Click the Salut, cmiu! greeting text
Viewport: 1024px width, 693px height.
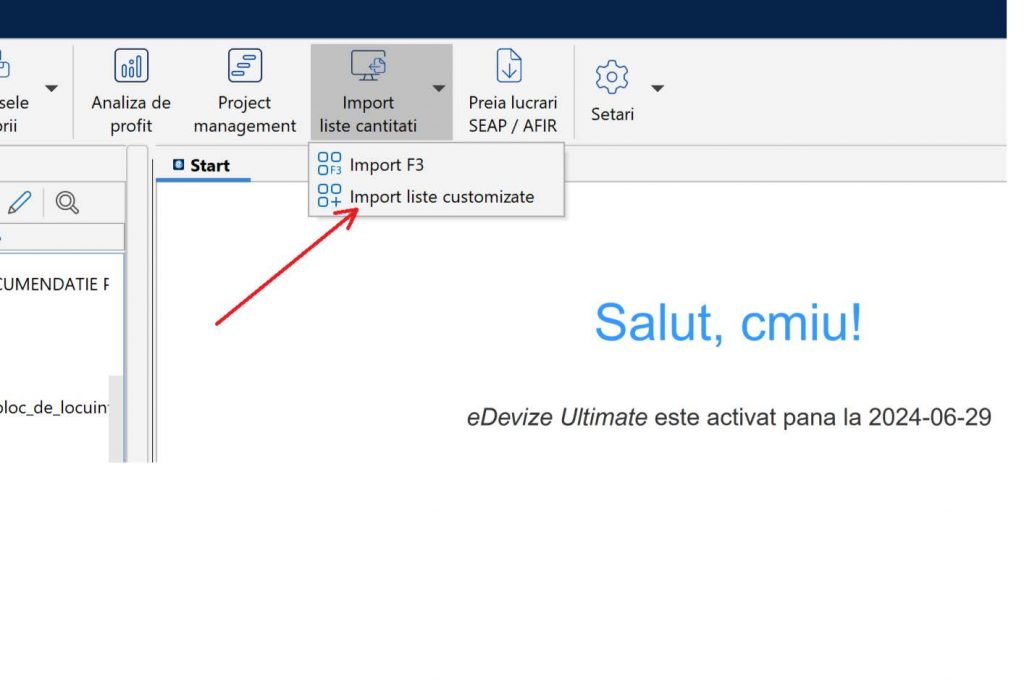click(x=728, y=322)
